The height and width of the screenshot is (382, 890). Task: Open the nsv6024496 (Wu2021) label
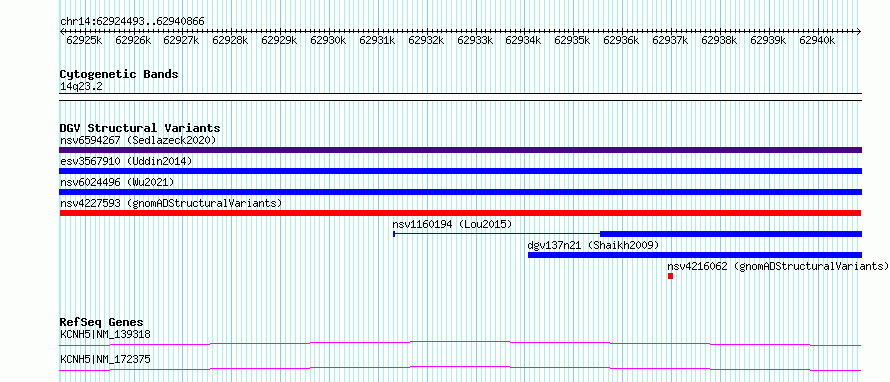click(x=117, y=182)
